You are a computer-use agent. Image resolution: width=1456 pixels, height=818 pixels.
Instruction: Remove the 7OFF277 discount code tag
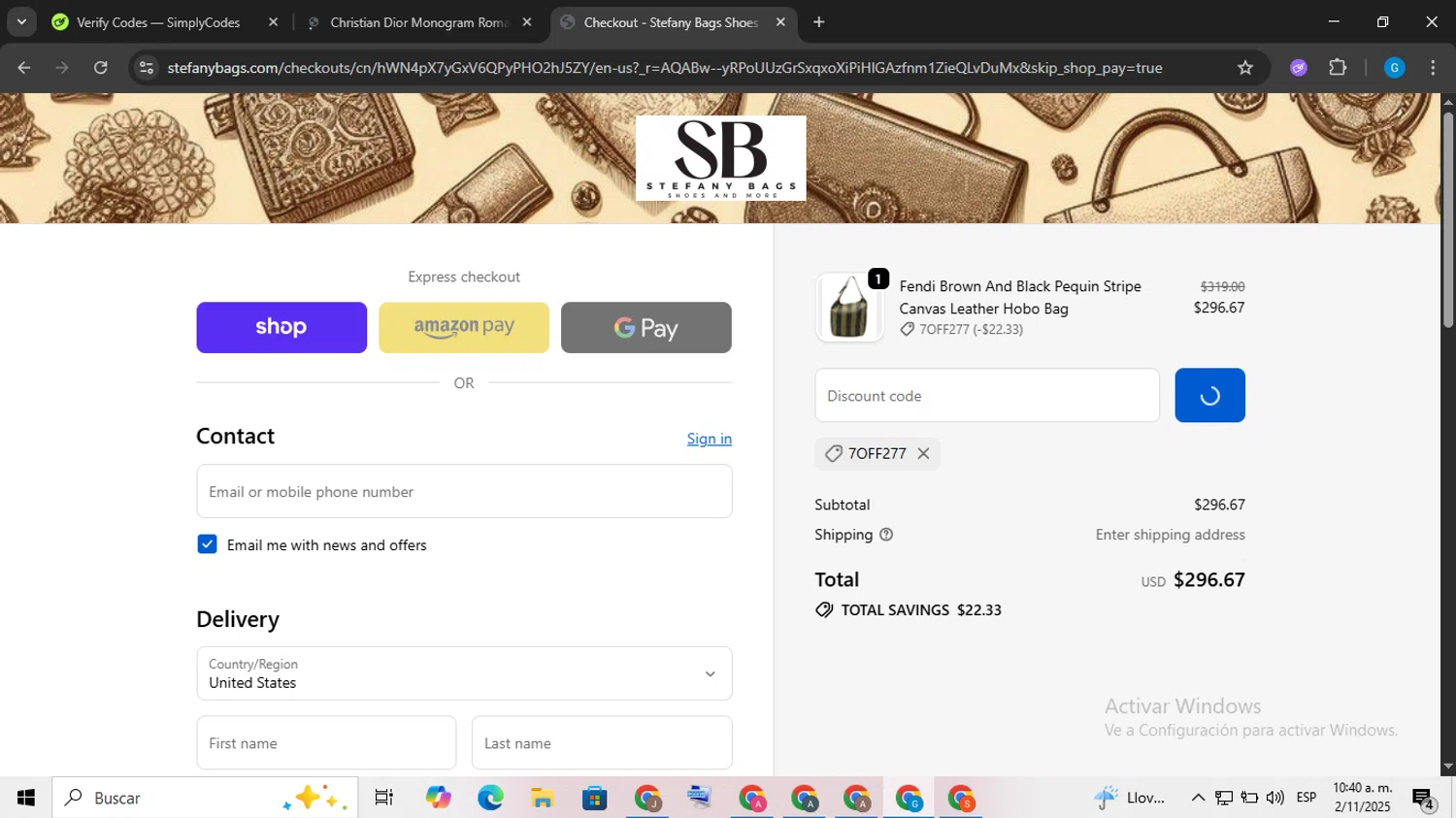(x=923, y=453)
